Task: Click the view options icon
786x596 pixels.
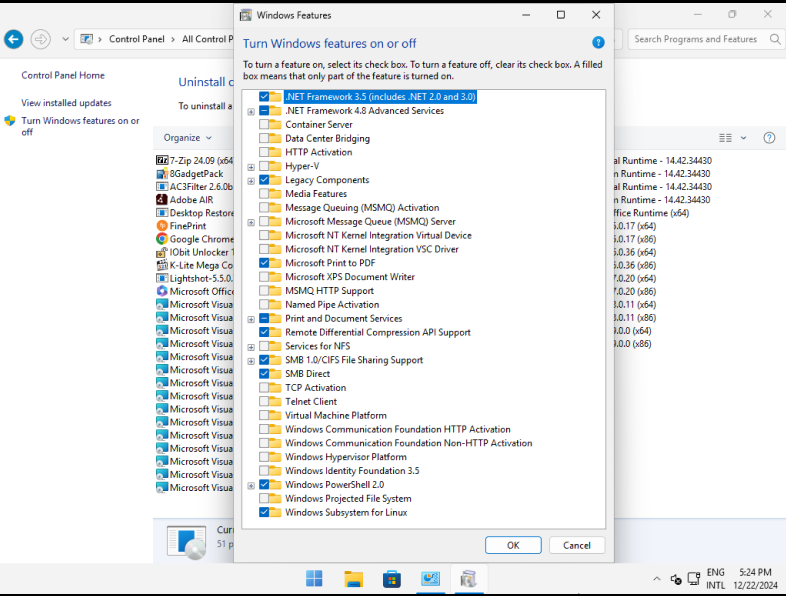Action: coord(725,138)
